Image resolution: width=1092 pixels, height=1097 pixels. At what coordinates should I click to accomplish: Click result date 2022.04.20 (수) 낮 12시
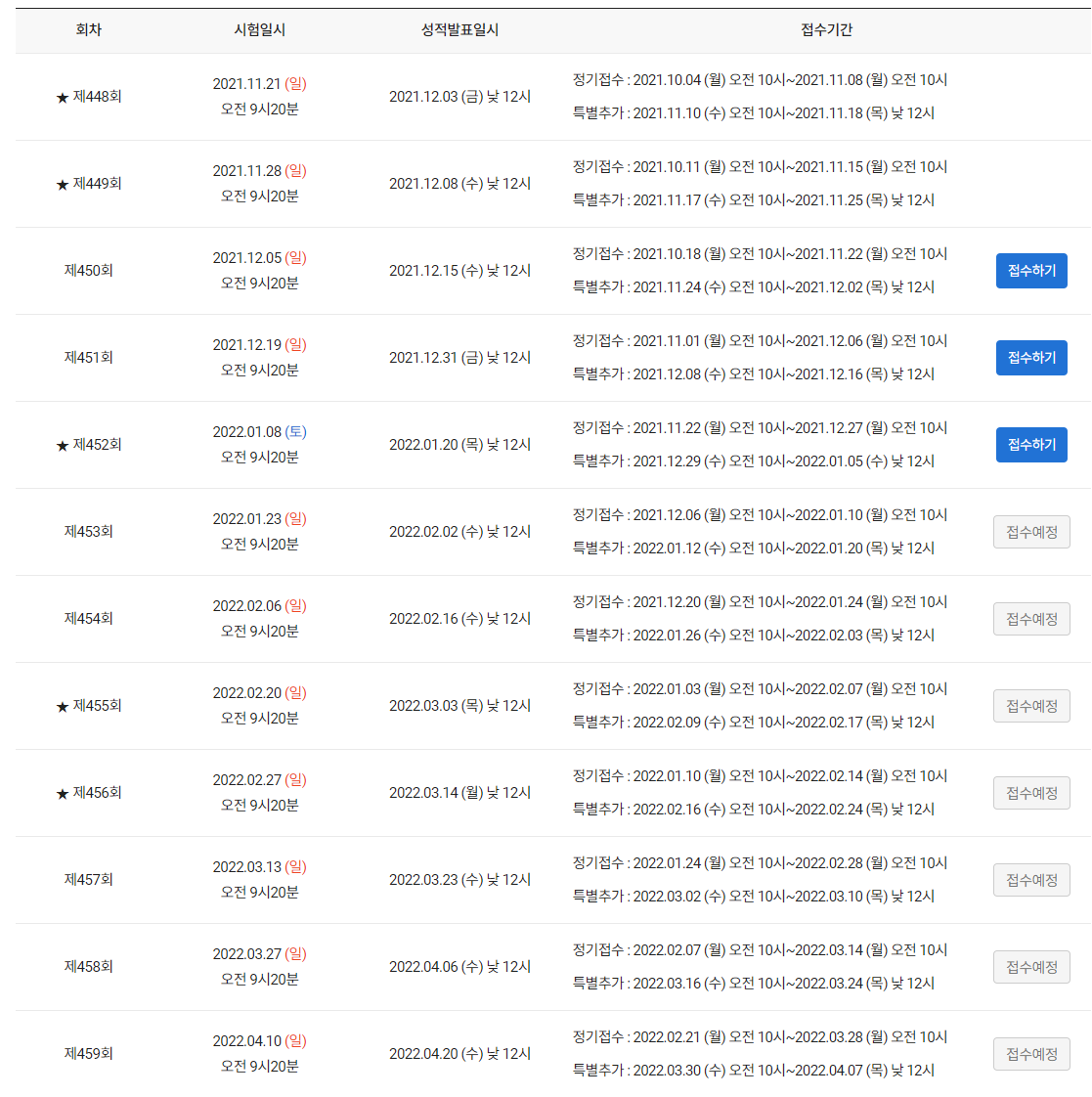[459, 1054]
